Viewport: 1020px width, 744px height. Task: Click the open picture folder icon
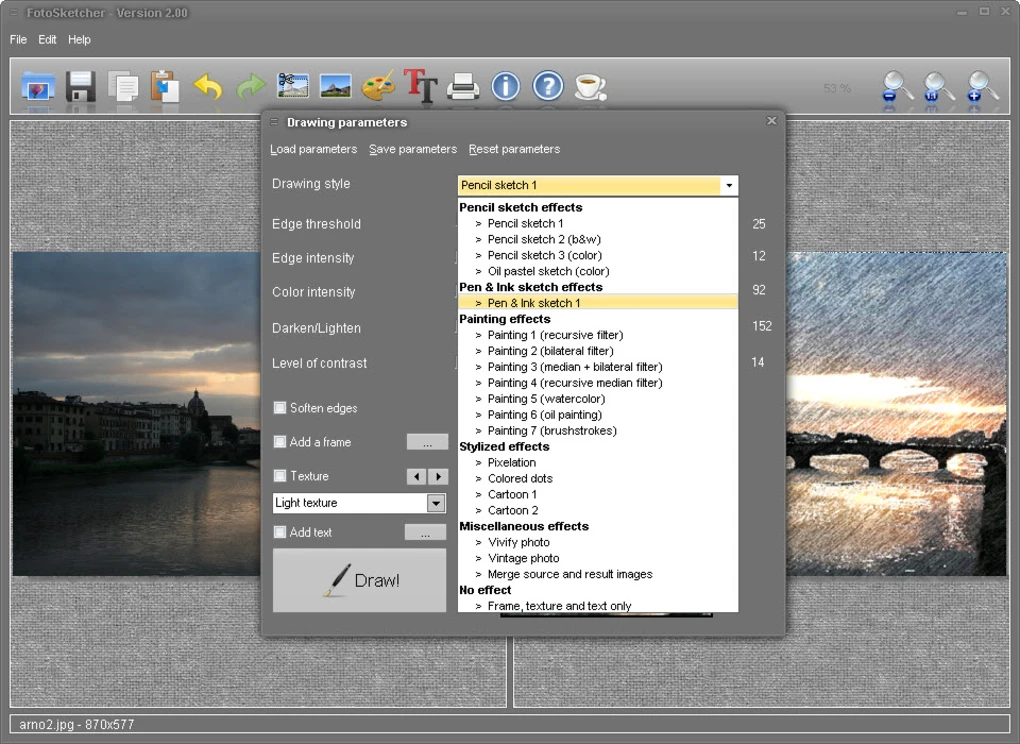click(38, 86)
